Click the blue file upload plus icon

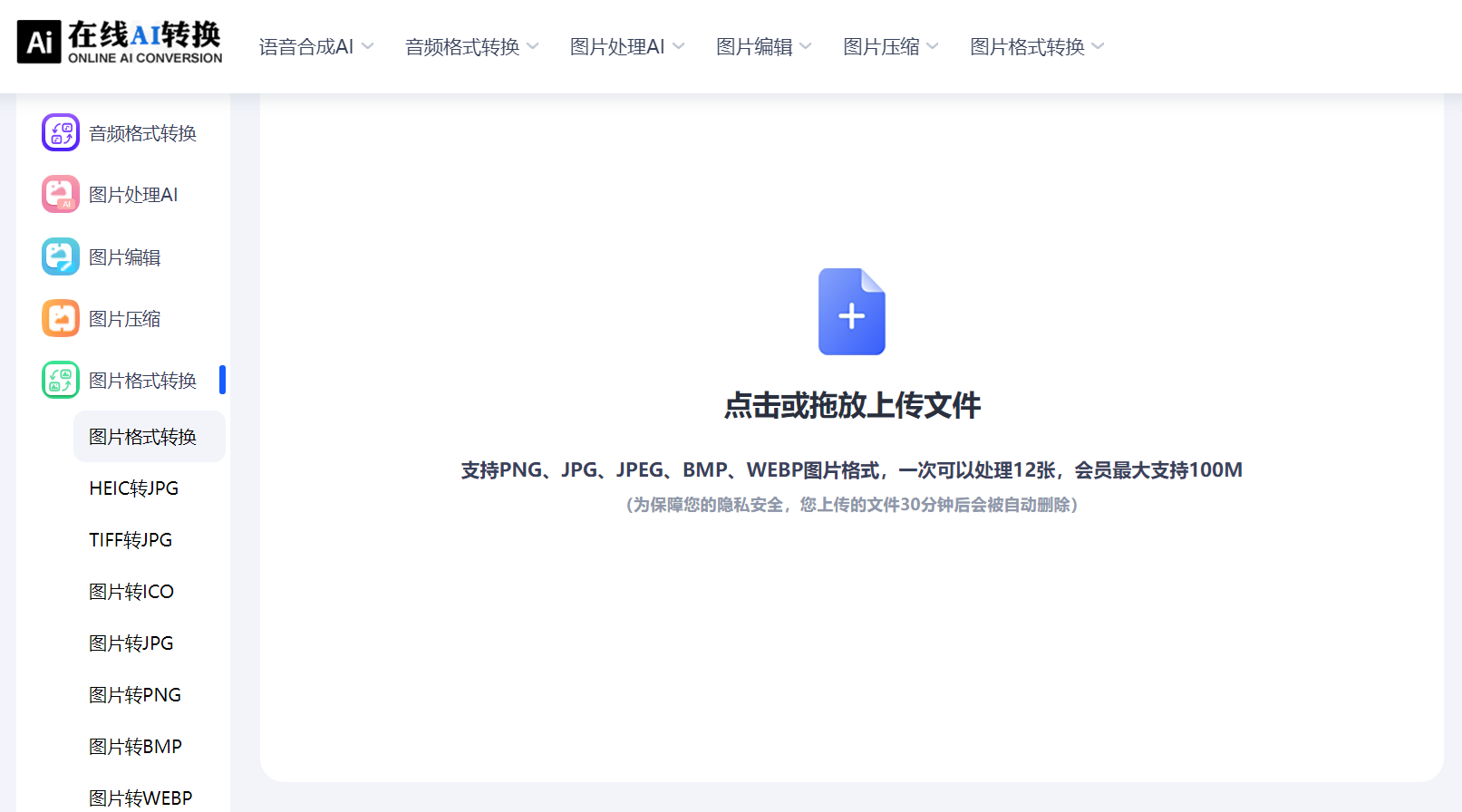tap(851, 312)
